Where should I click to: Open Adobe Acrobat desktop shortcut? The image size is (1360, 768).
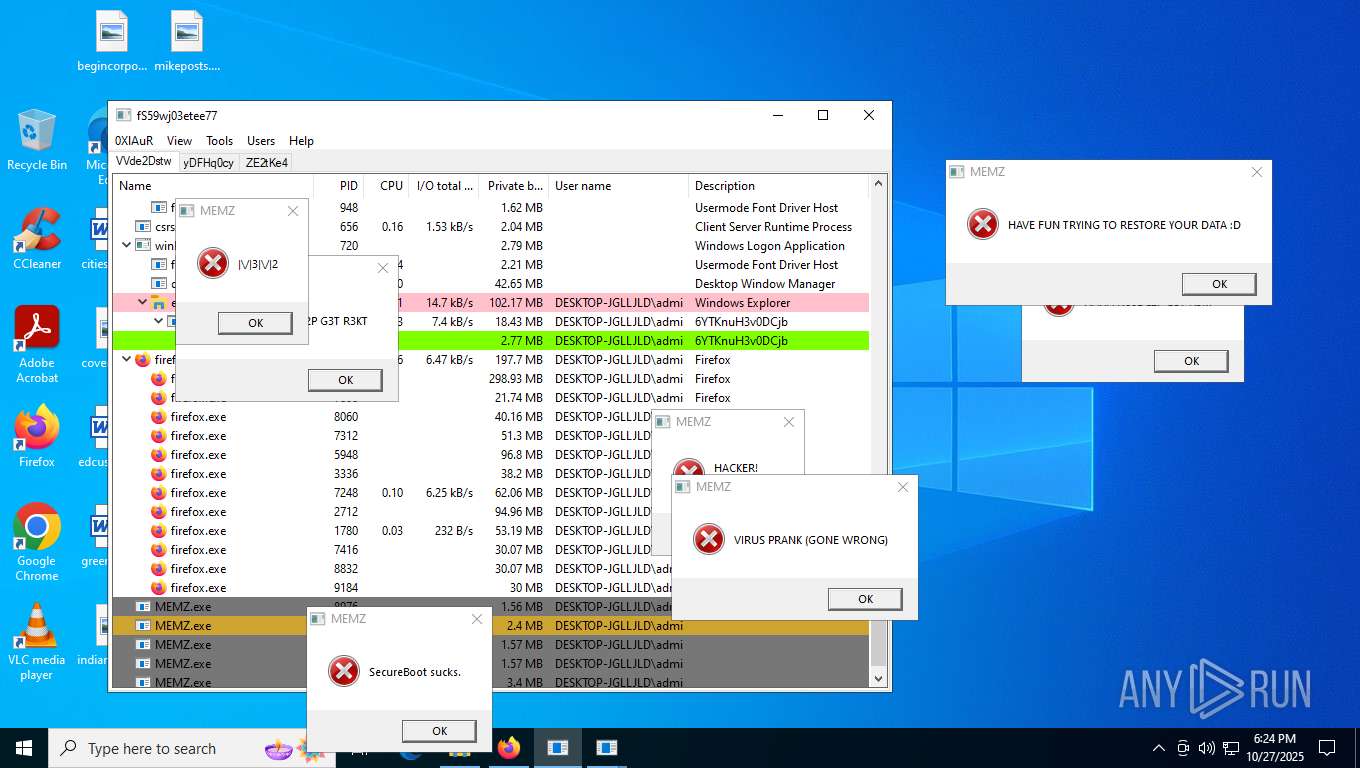pyautogui.click(x=36, y=344)
